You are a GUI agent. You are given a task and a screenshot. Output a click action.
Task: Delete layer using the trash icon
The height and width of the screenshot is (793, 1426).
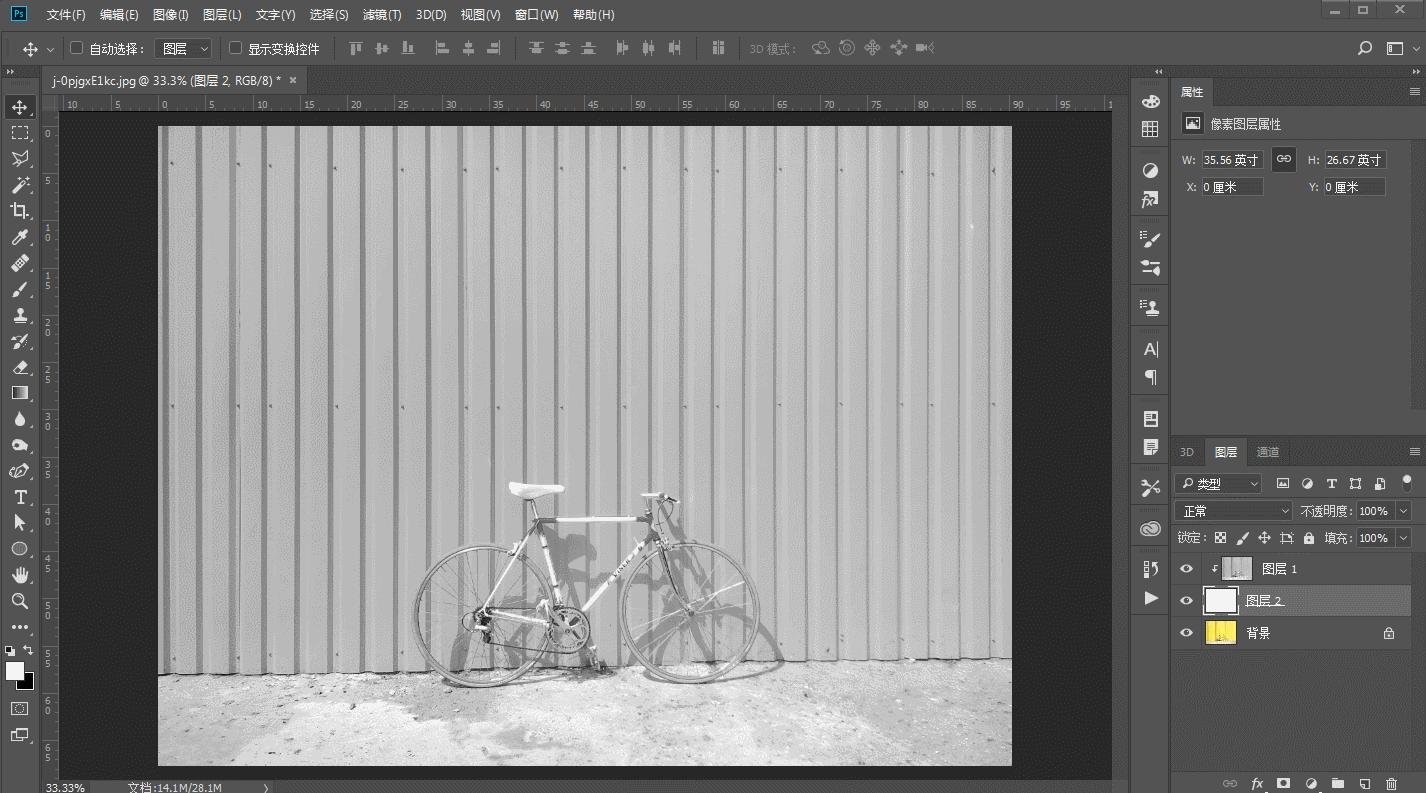point(1391,783)
